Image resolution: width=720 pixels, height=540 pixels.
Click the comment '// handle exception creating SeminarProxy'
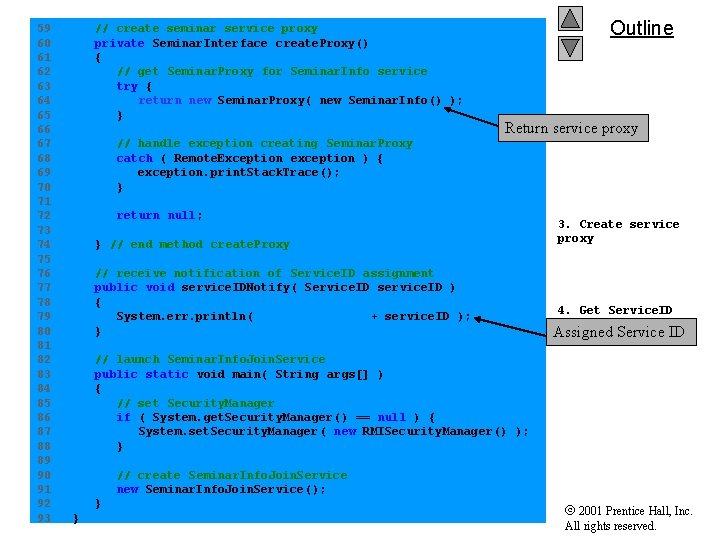tap(264, 144)
